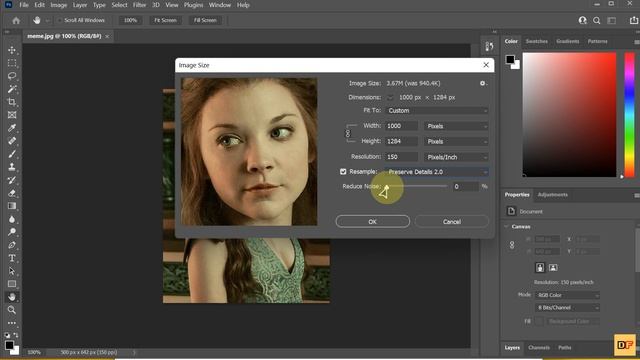
Task: Click the 100% zoom button
Action: click(130, 20)
